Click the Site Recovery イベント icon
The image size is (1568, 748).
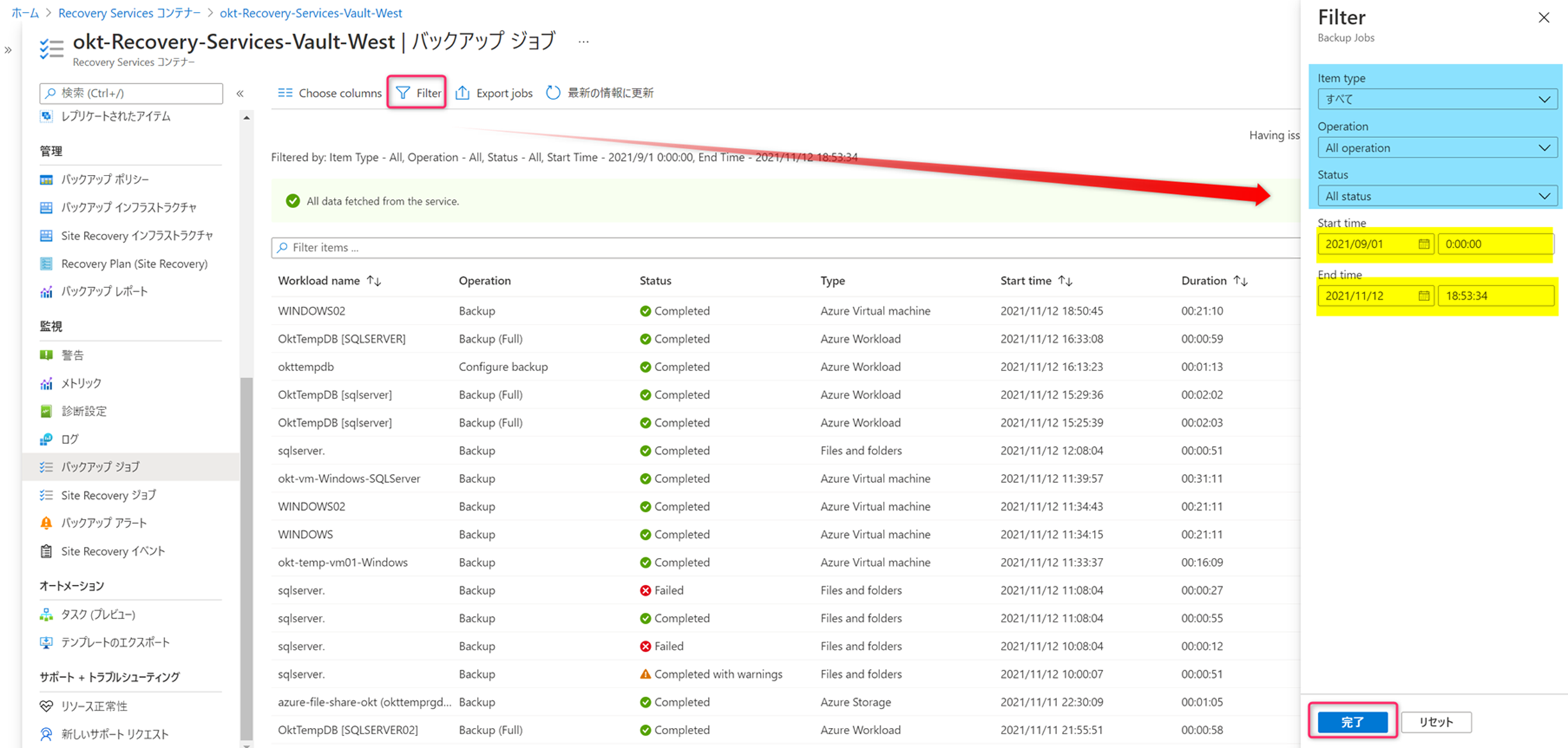click(47, 552)
